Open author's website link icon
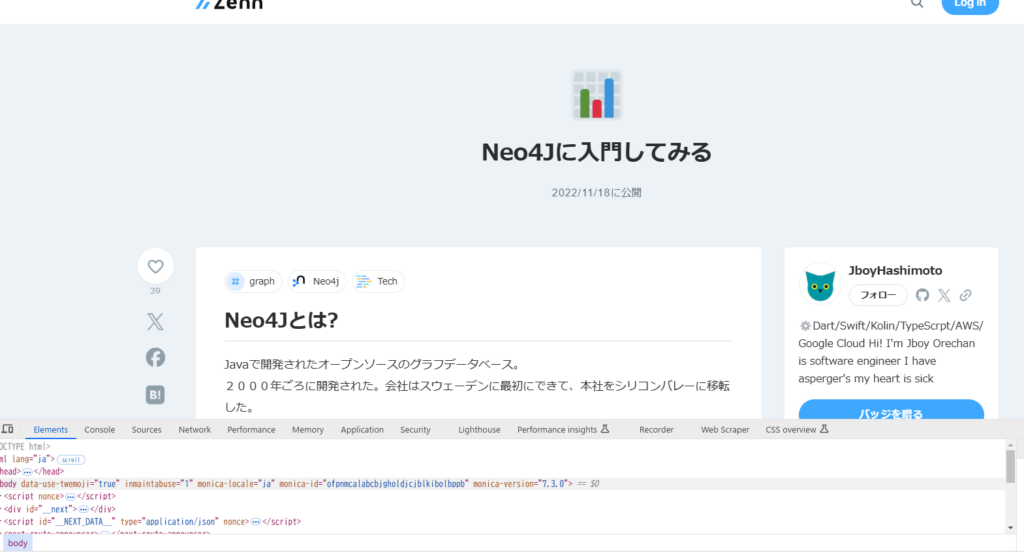Viewport: 1024px width, 552px height. point(965,295)
